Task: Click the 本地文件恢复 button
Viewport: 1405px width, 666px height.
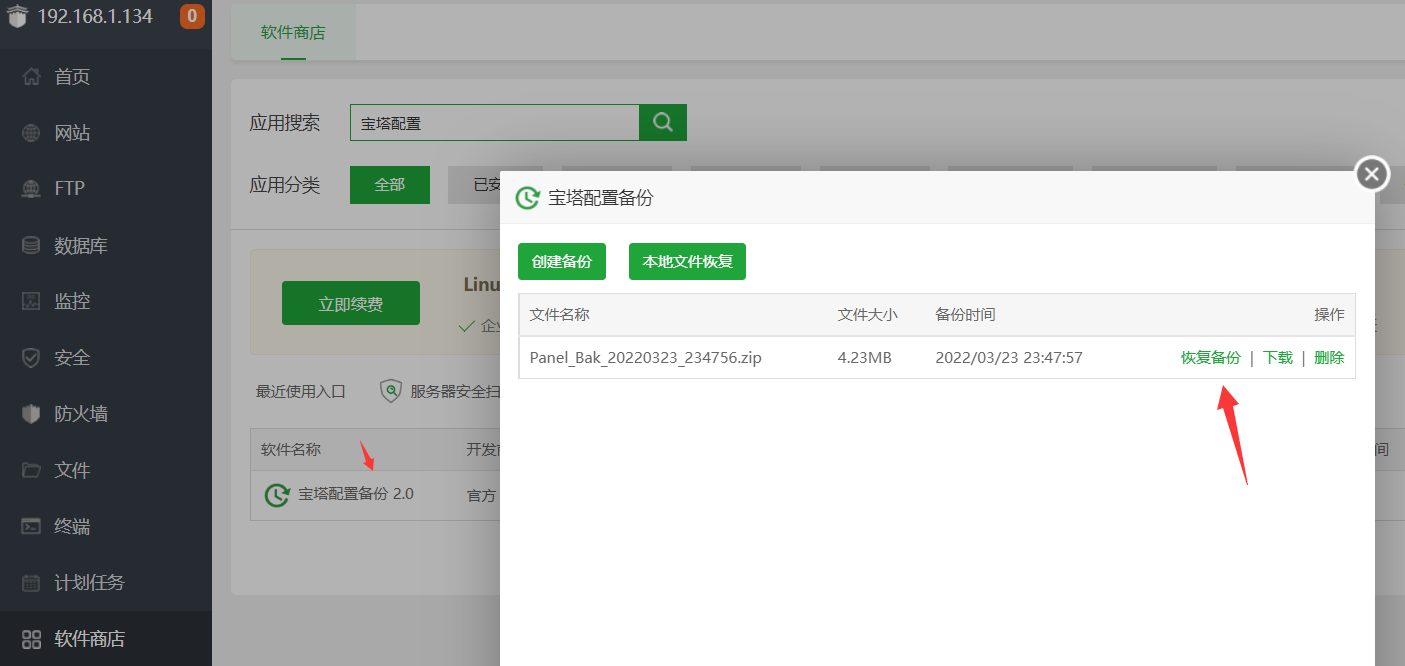Action: coord(687,261)
